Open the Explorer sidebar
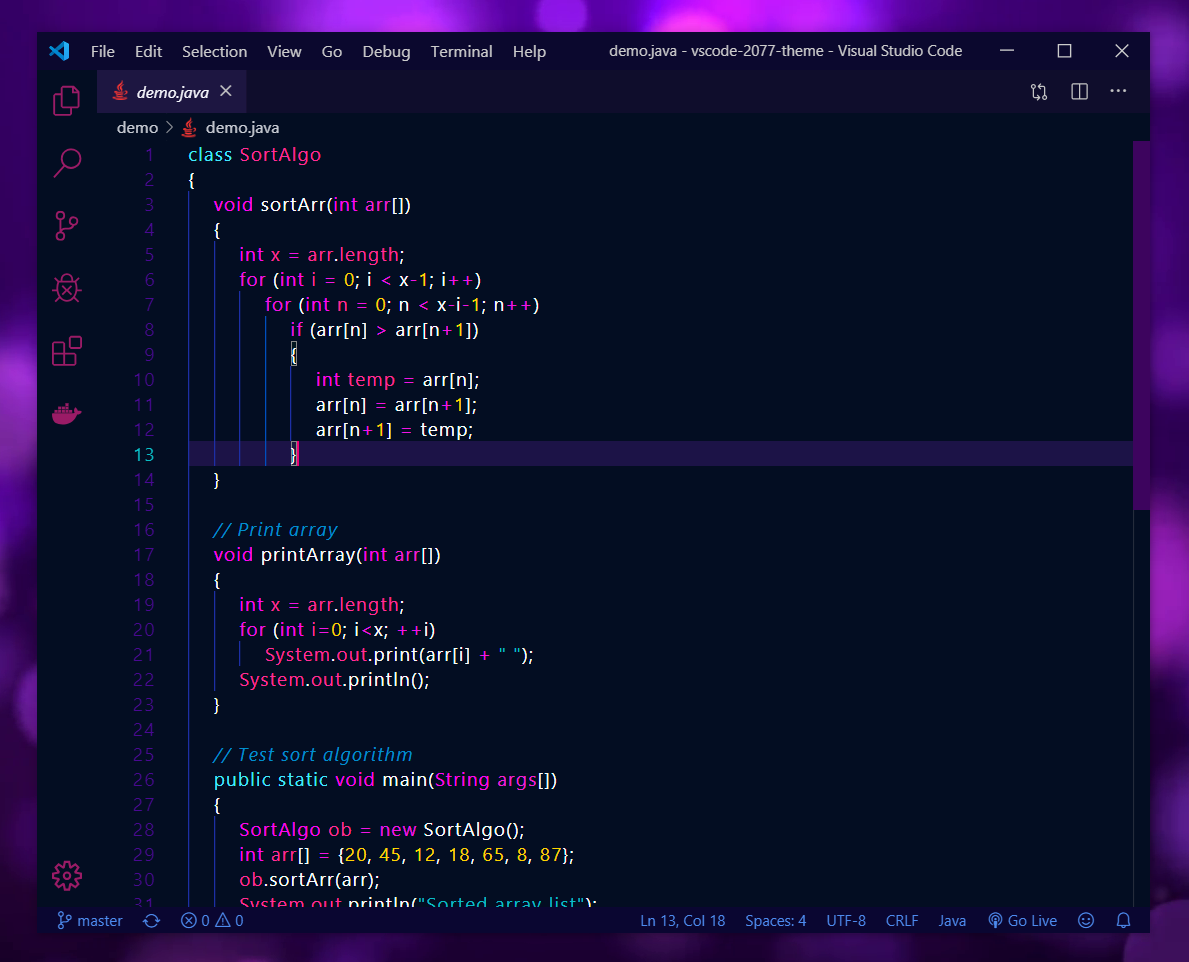This screenshot has height=962, width=1189. (x=66, y=101)
